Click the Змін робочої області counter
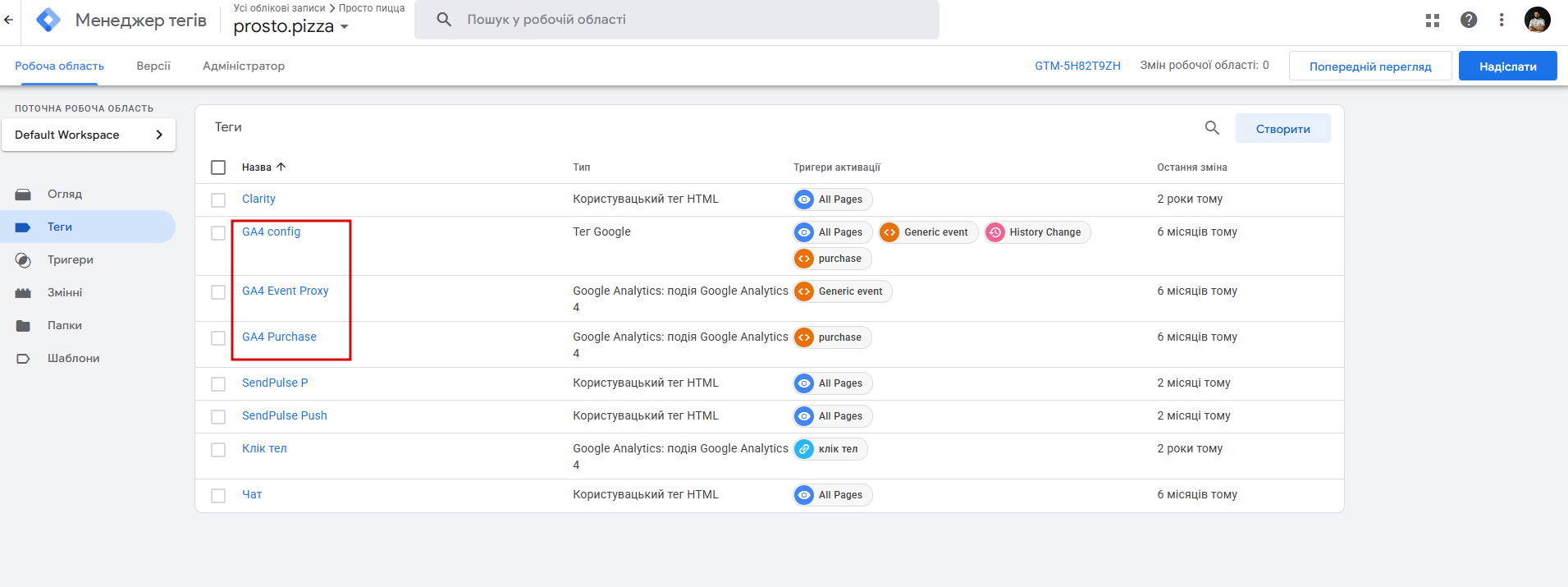This screenshot has height=587, width=1568. point(1204,65)
